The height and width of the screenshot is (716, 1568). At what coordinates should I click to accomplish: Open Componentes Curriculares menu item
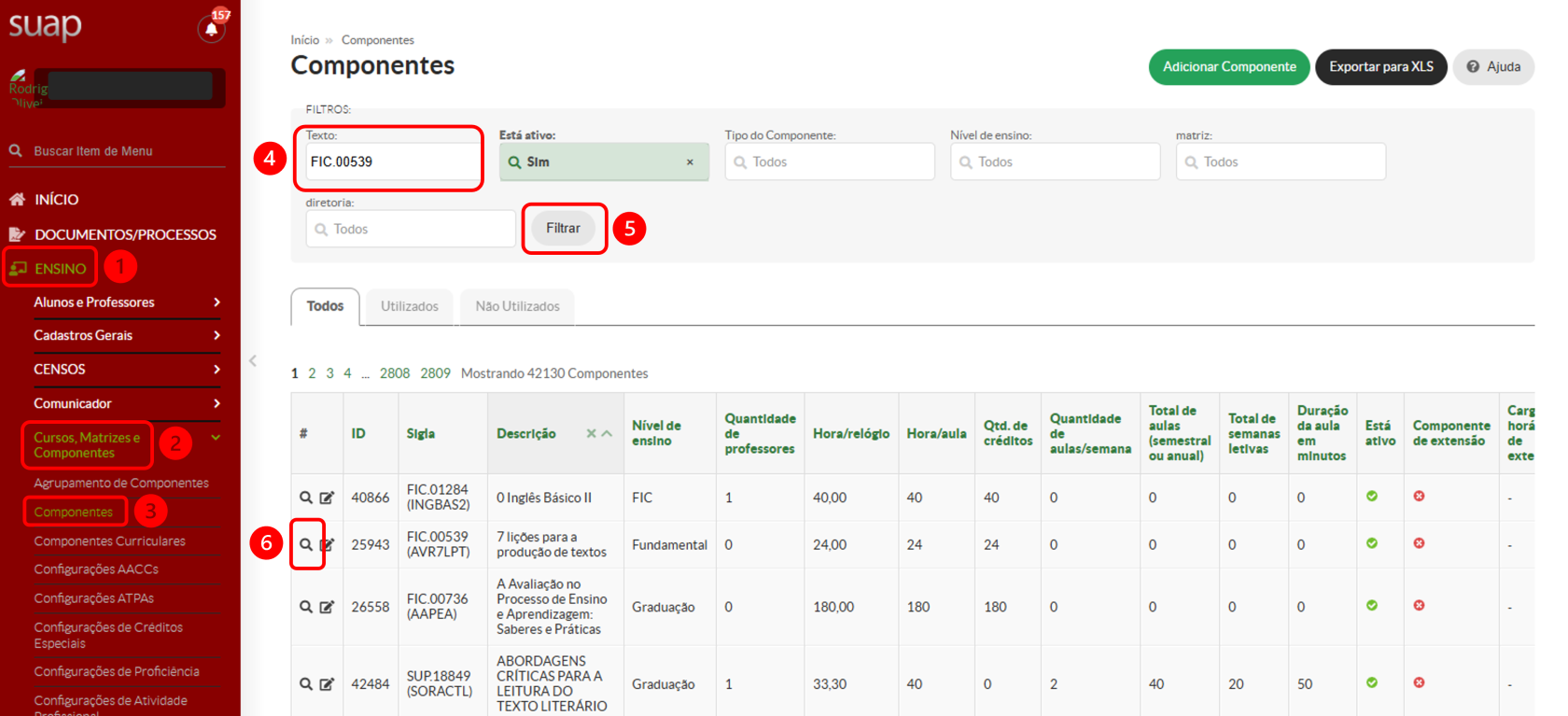[x=110, y=541]
